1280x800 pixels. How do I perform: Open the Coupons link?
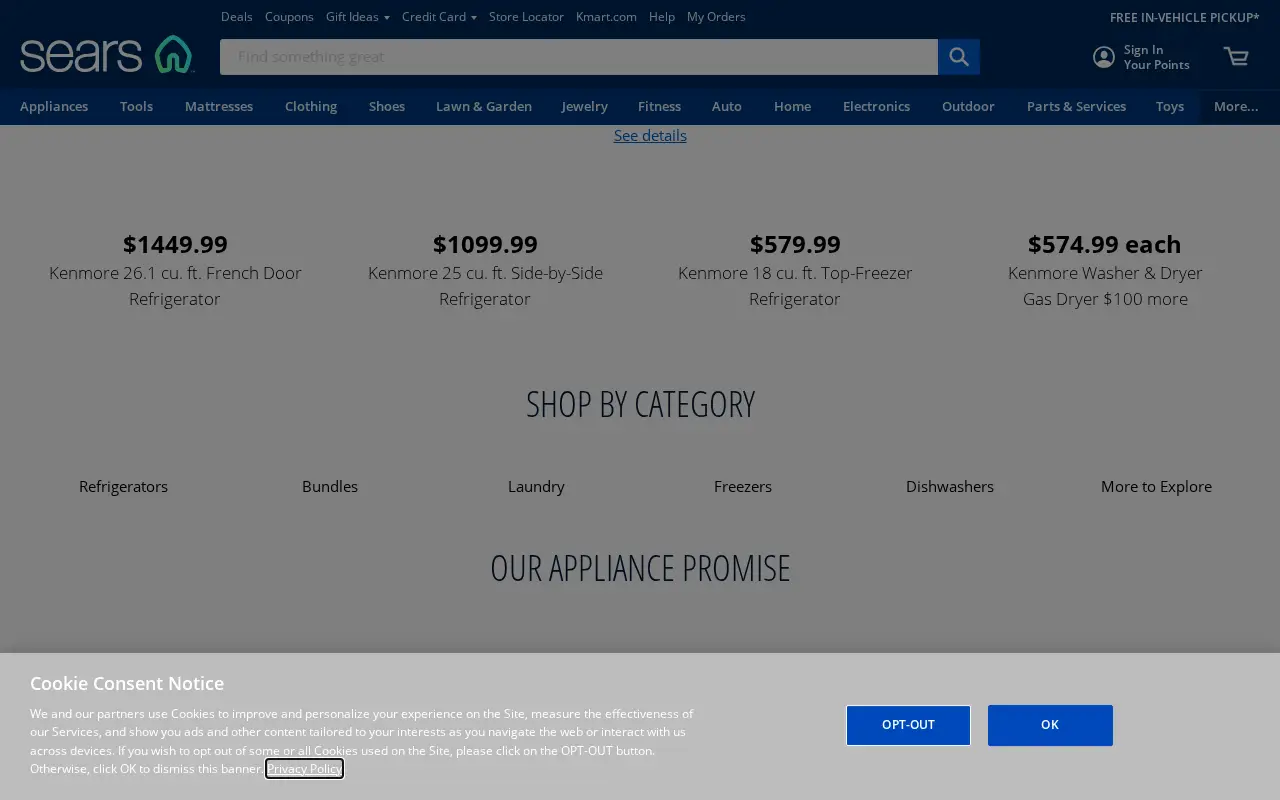coord(289,17)
